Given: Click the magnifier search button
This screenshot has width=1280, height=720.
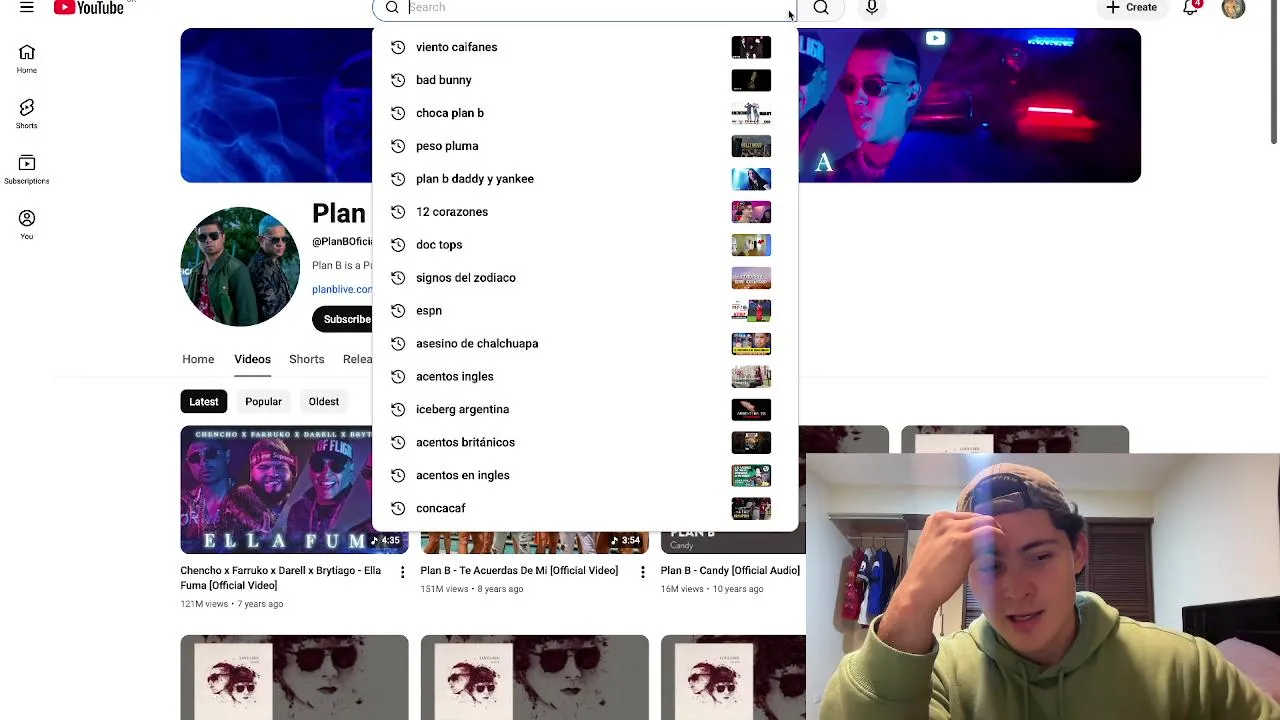Looking at the screenshot, I should (x=821, y=8).
